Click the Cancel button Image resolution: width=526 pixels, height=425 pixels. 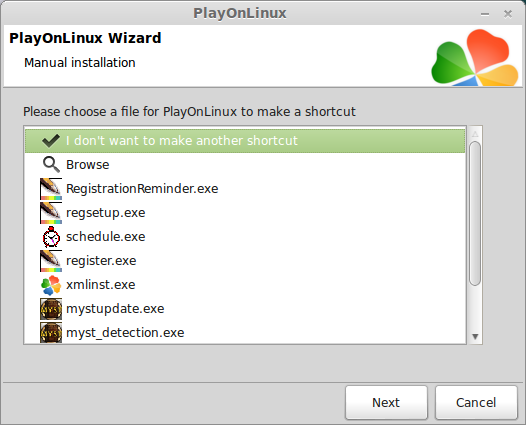476,403
